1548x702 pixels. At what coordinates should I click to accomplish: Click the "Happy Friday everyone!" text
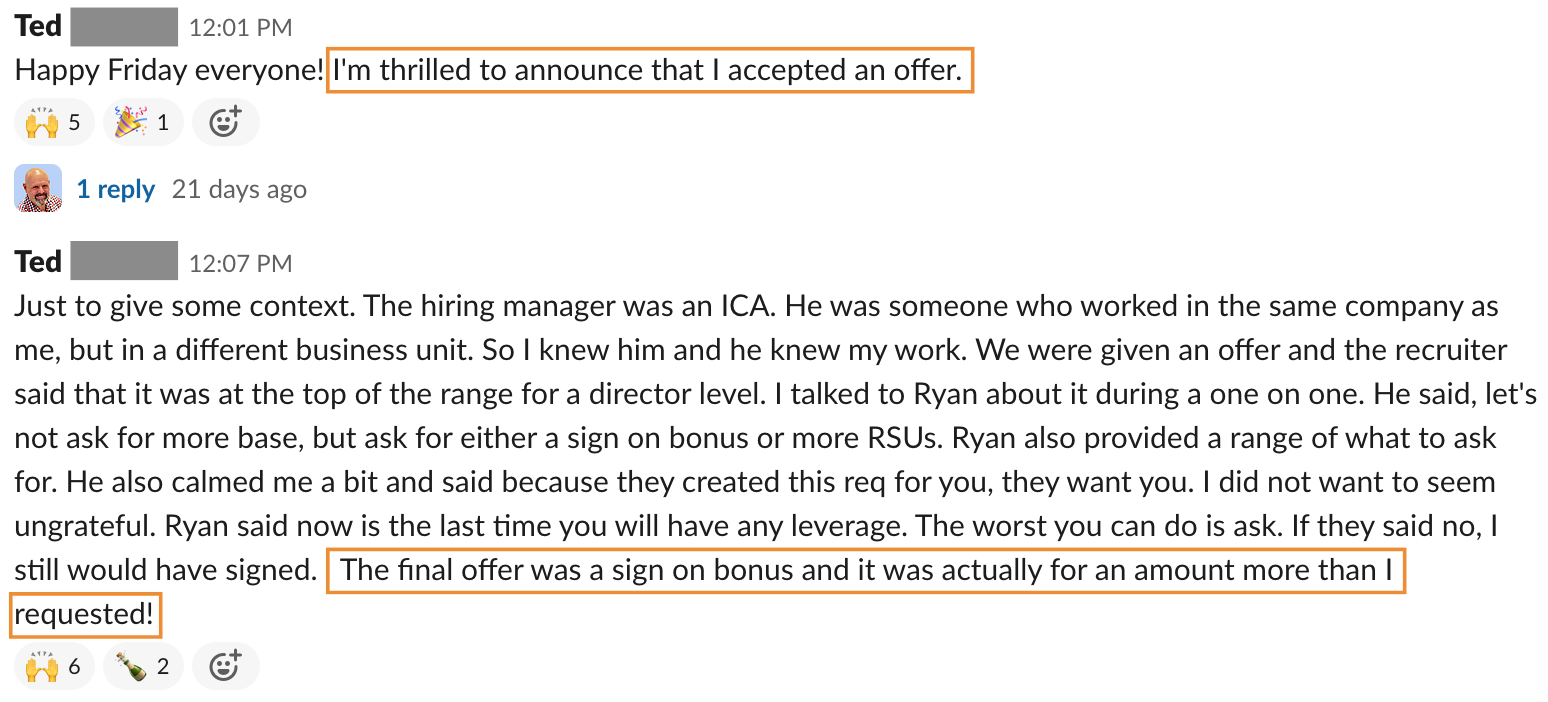point(169,70)
